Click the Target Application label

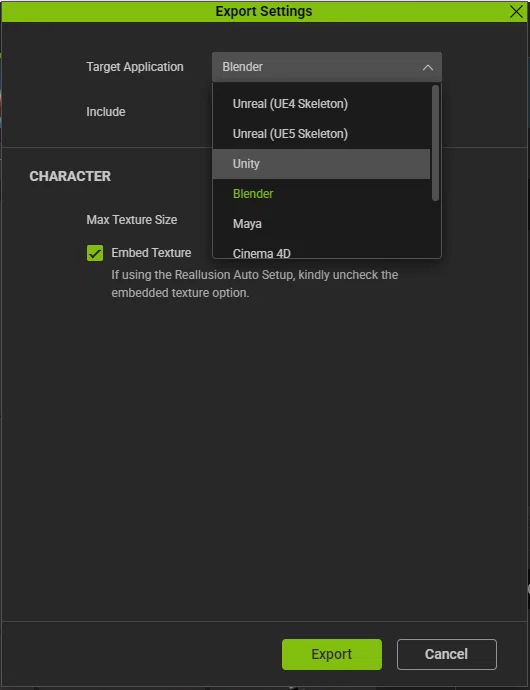click(x=135, y=67)
